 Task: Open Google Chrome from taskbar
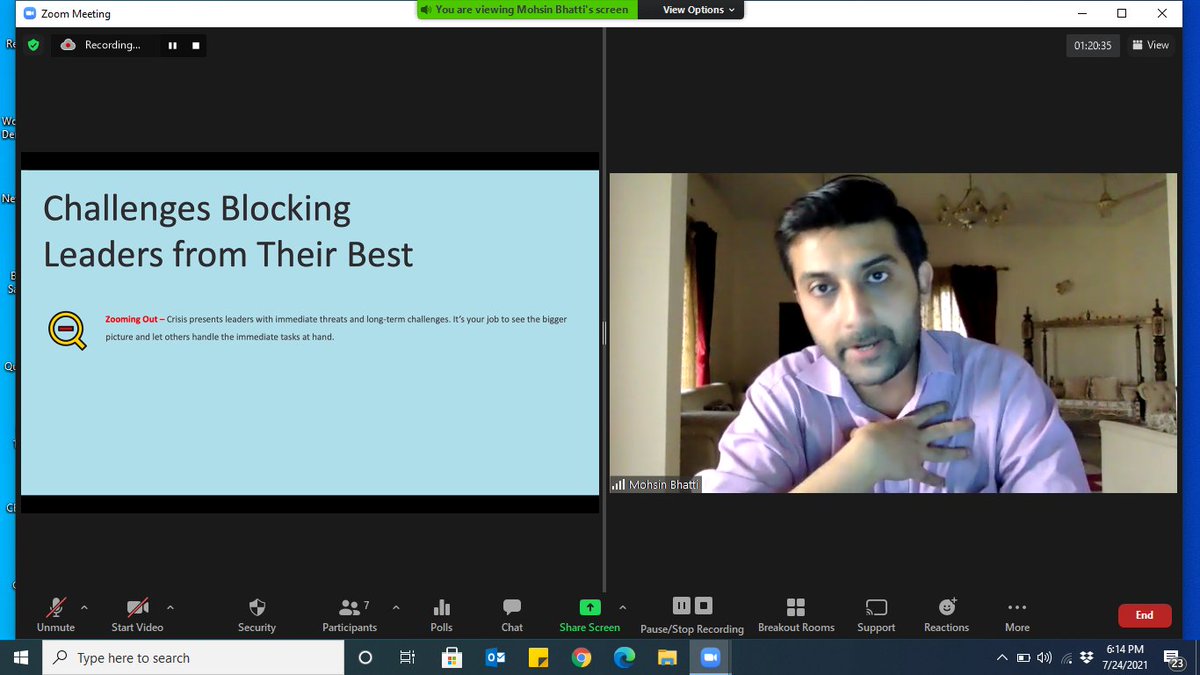coord(581,658)
